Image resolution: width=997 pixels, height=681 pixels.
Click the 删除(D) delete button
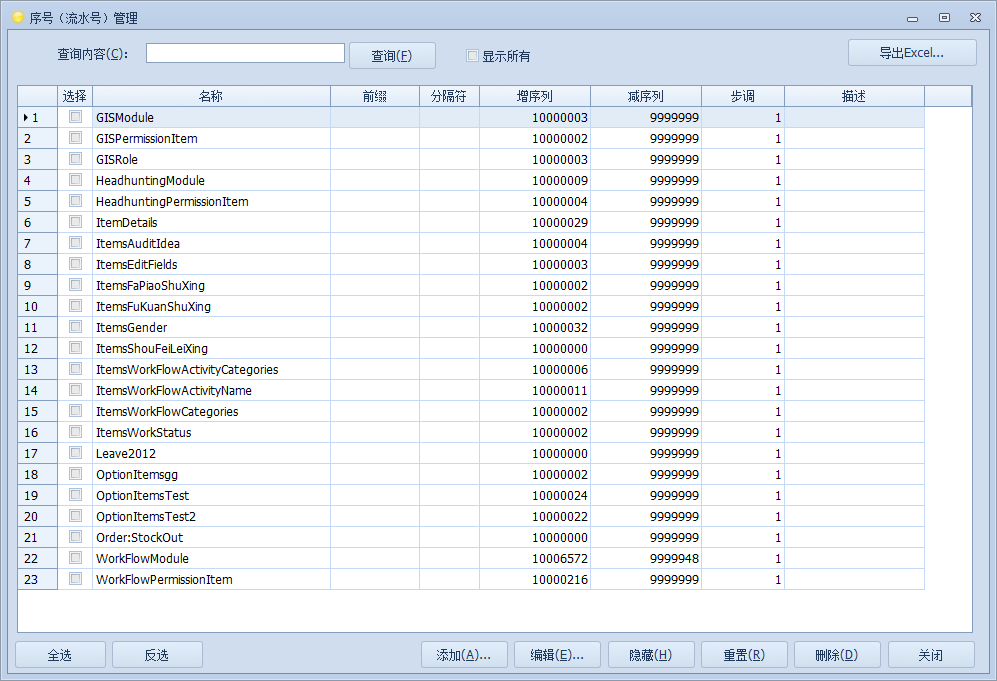tap(837, 655)
